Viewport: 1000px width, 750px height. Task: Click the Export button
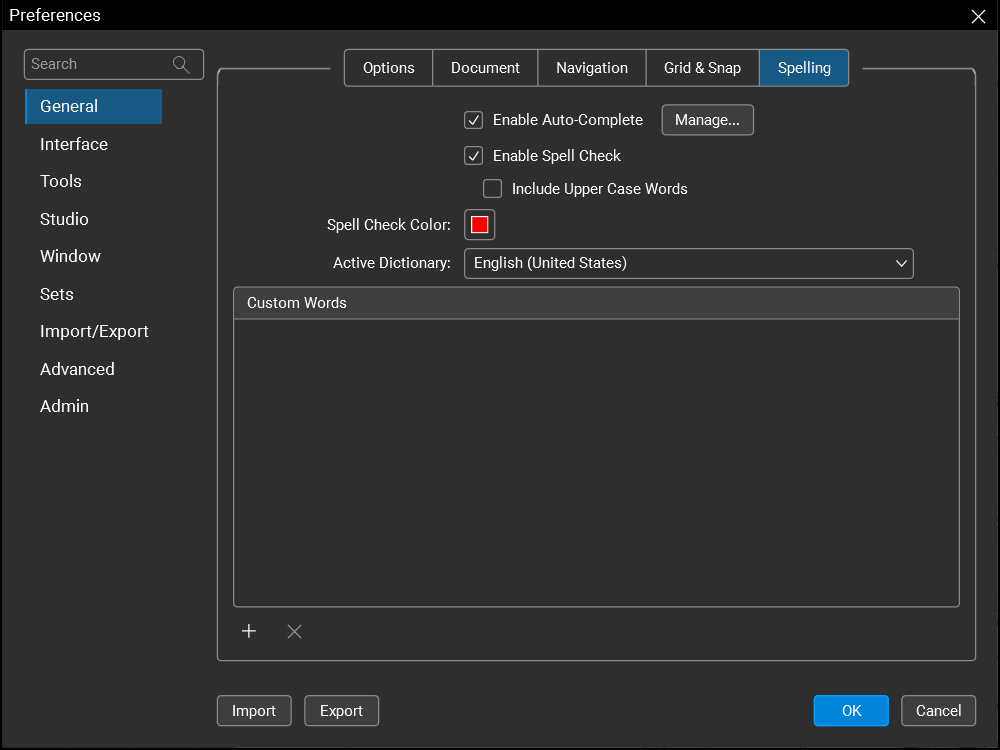click(341, 711)
